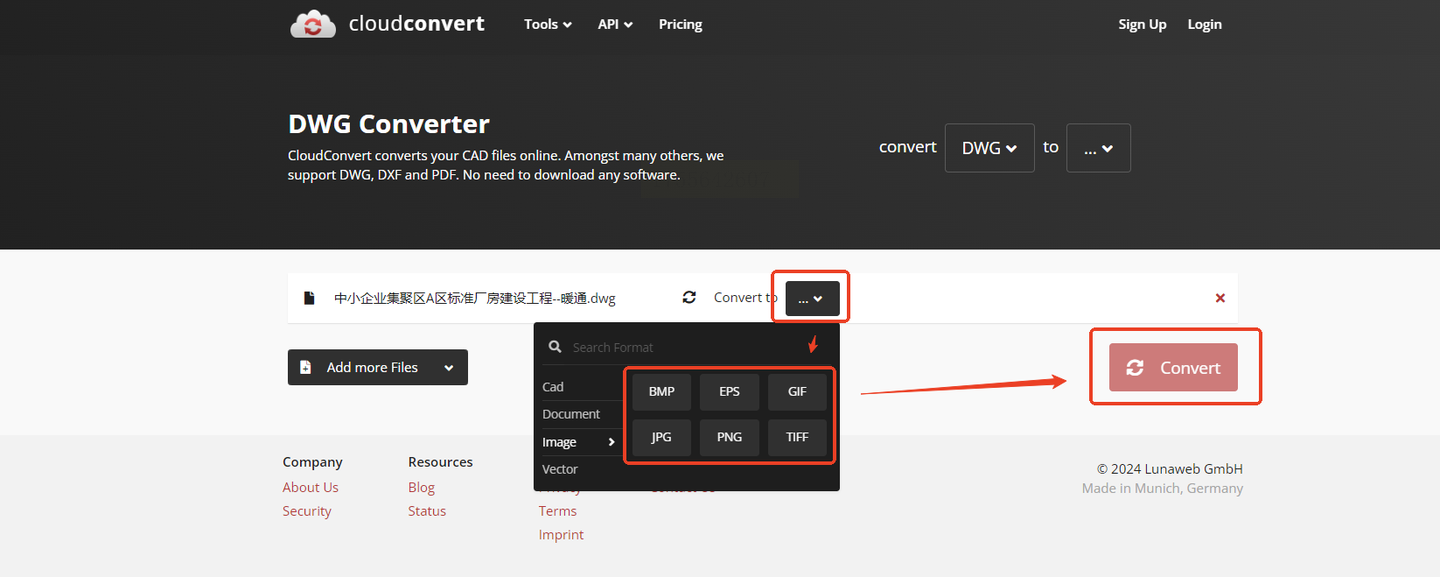Image resolution: width=1440 pixels, height=577 pixels.
Task: Click the refresh arrows icon next to Convert to
Action: (689, 297)
